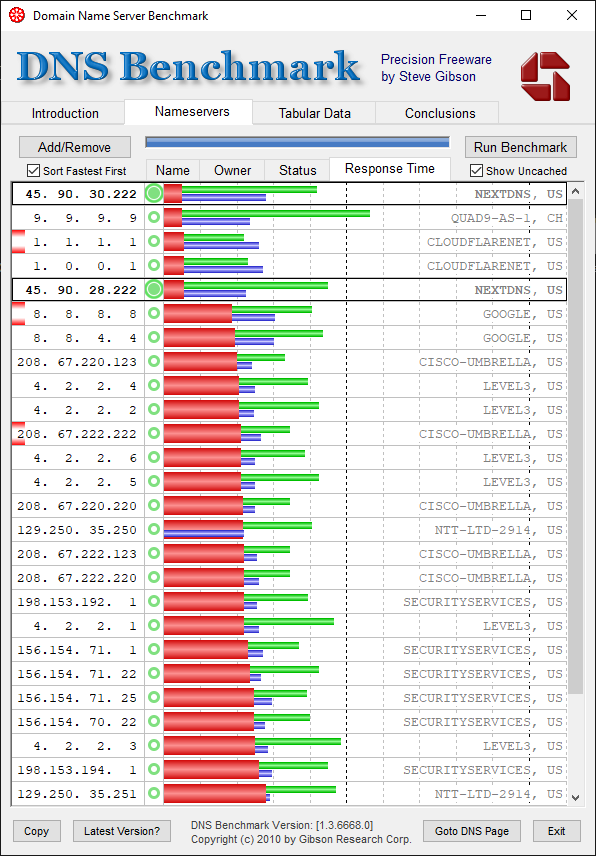Click status circle for 4.2.2.6
This screenshot has height=856, width=596.
point(154,457)
